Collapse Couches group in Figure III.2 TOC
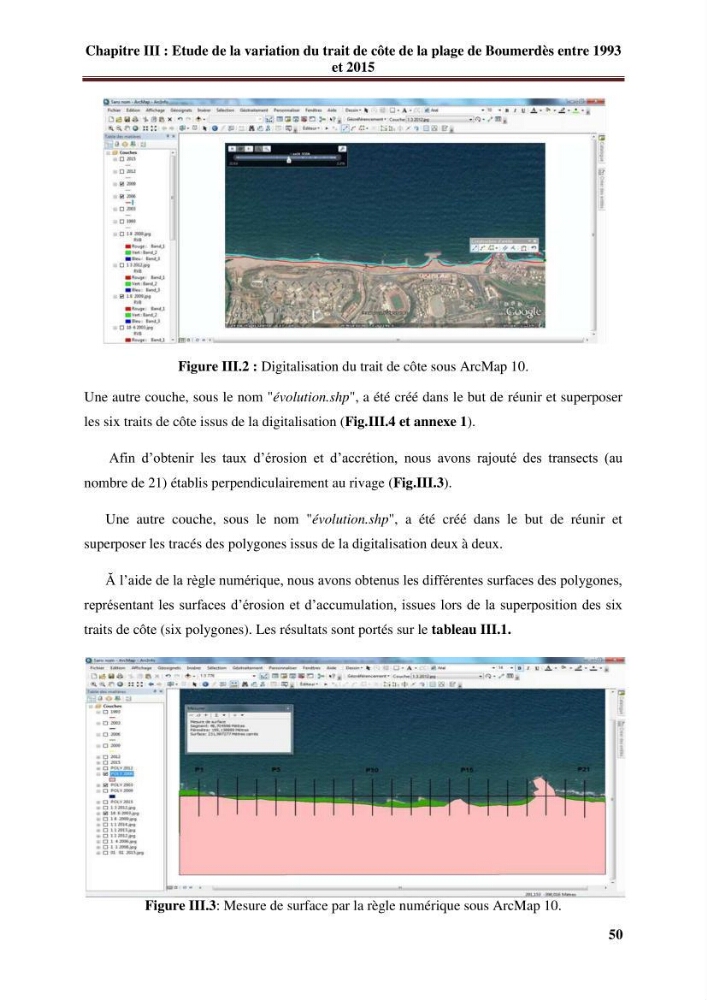The height and width of the screenshot is (1000, 707). (x=108, y=153)
